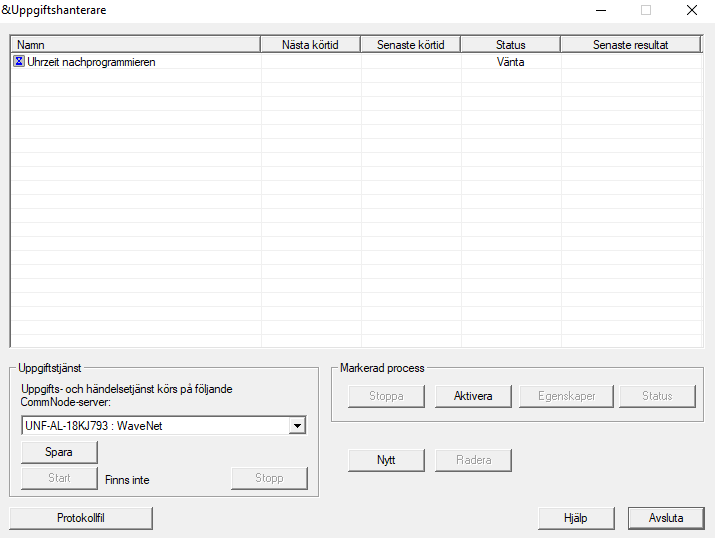Click the Senaste resultat column header
The height and width of the screenshot is (538, 715).
tap(630, 45)
